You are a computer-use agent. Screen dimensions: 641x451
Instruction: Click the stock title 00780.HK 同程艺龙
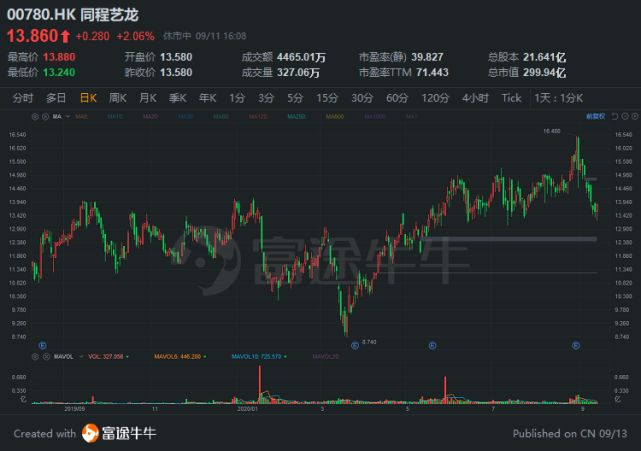click(73, 15)
